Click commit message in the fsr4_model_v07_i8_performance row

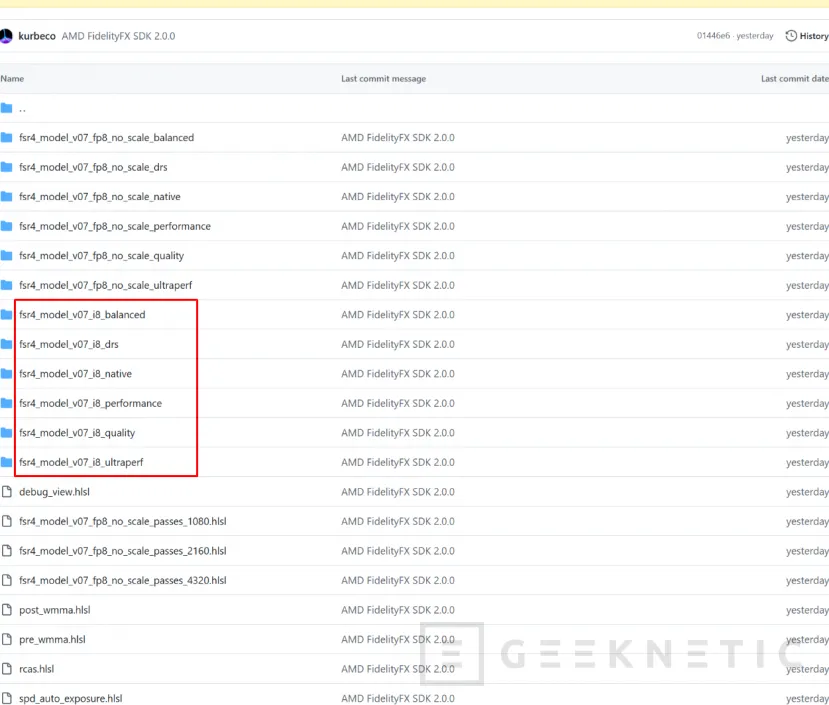click(x=397, y=404)
